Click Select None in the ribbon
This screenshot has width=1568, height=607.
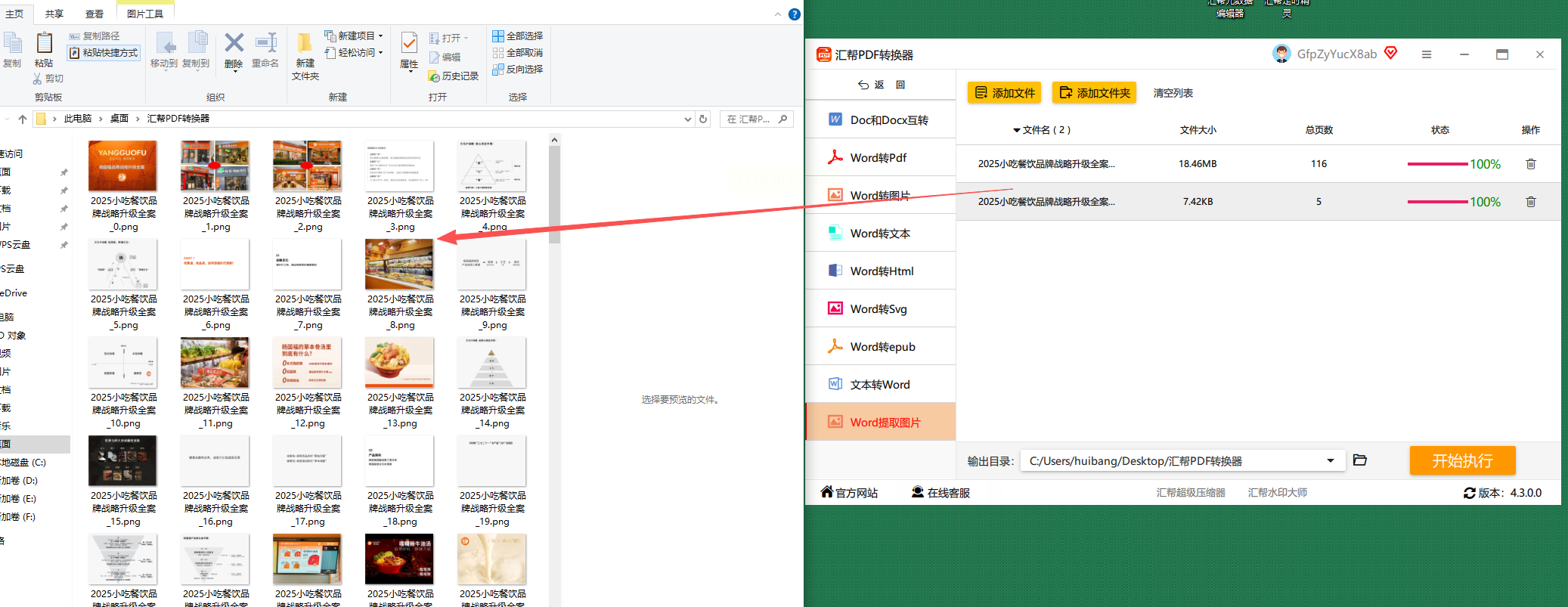click(517, 52)
